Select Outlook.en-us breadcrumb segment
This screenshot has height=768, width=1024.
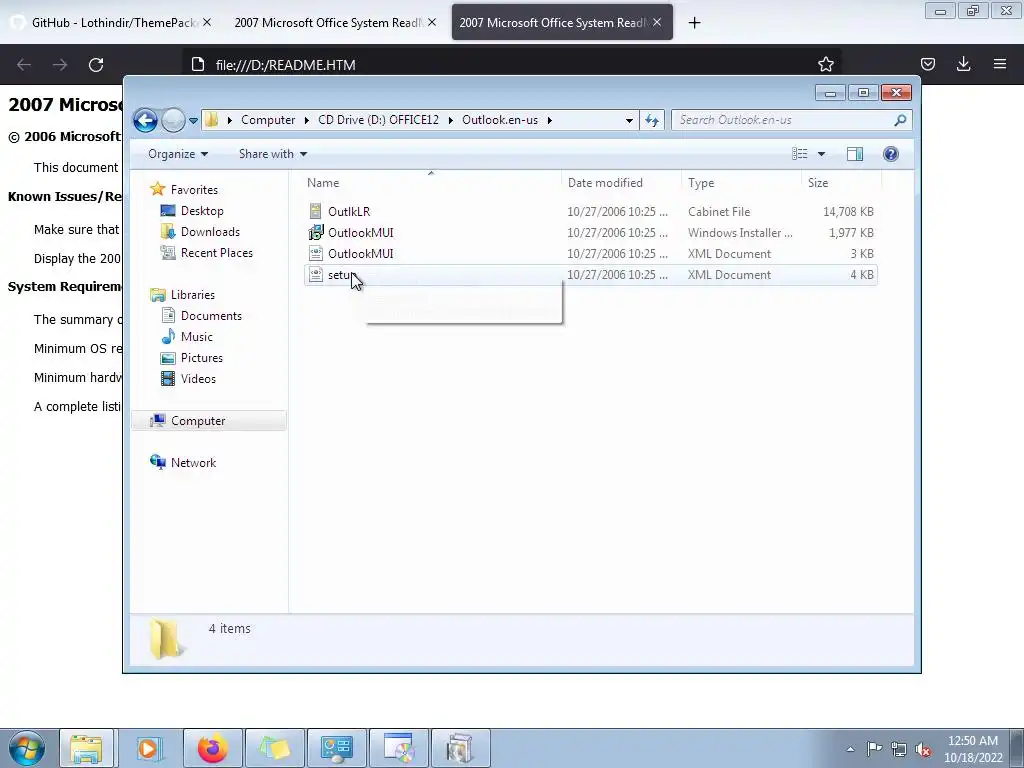[x=500, y=120]
